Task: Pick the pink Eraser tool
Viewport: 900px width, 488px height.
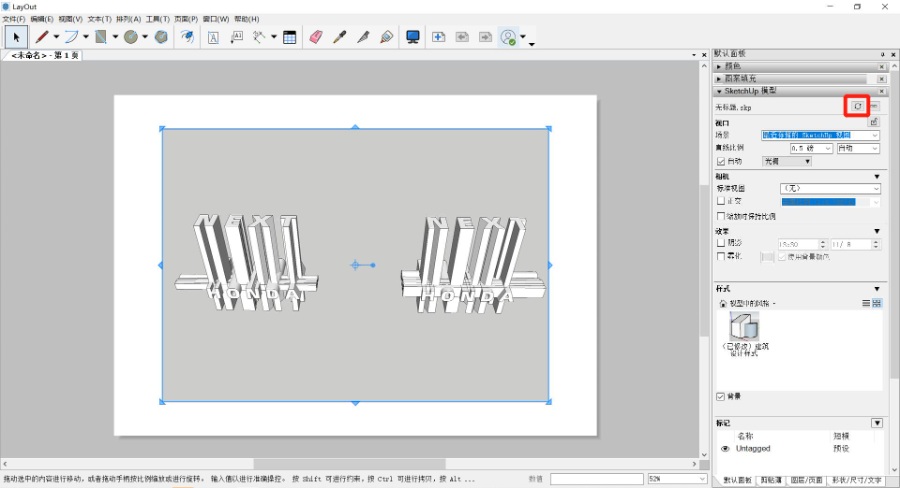Action: pos(316,37)
